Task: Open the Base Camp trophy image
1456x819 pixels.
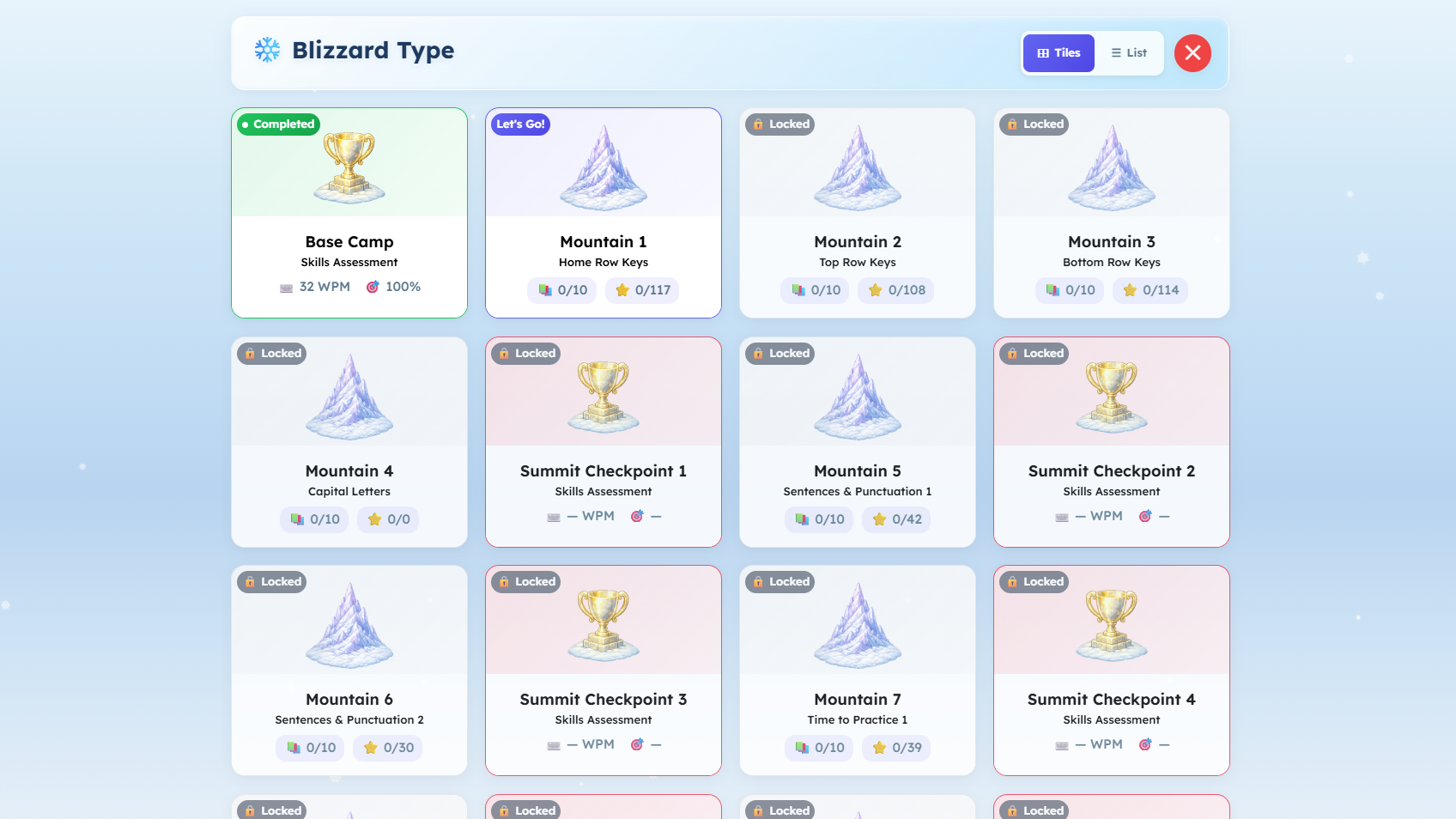Action: click(x=349, y=167)
